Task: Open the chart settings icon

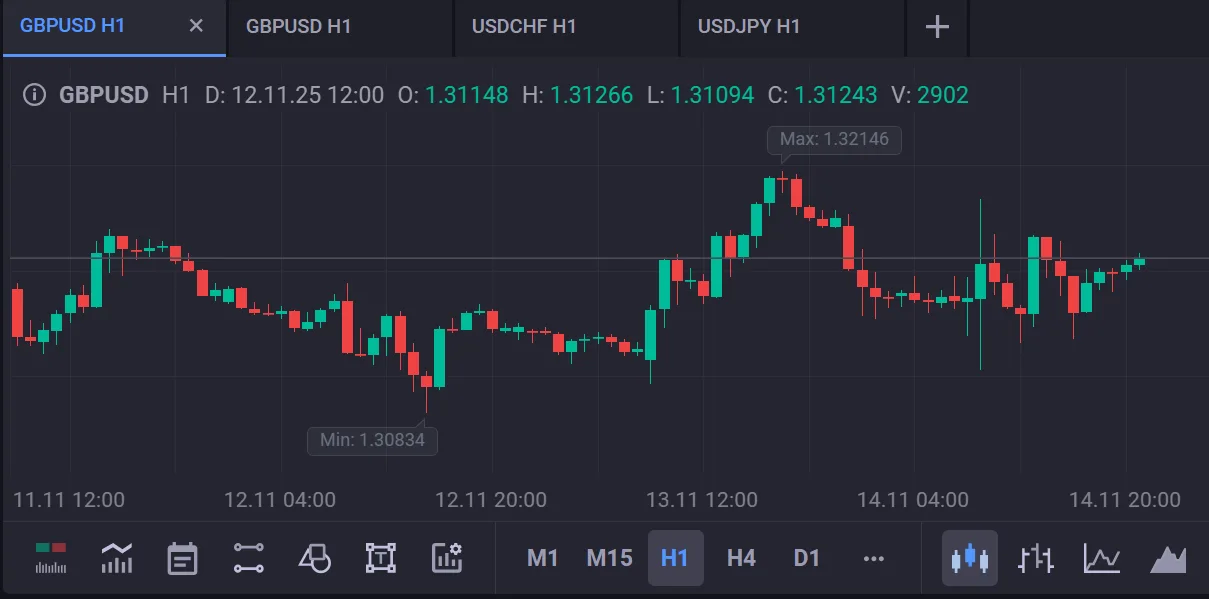Action: (446, 558)
